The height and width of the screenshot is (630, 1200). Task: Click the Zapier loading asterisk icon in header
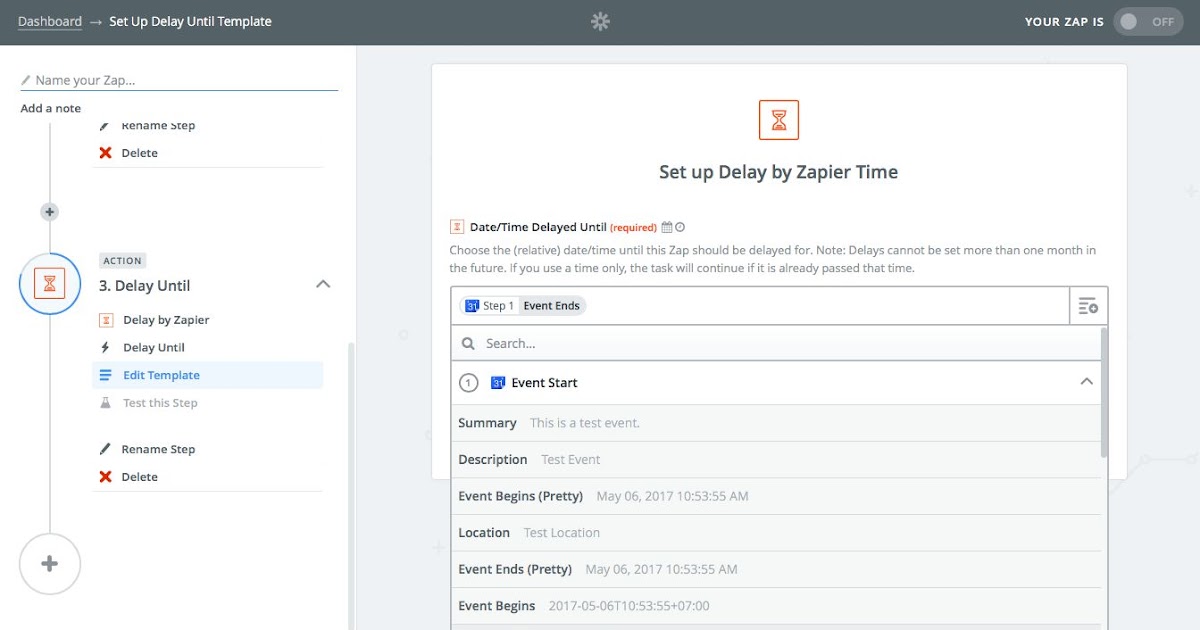[600, 21]
